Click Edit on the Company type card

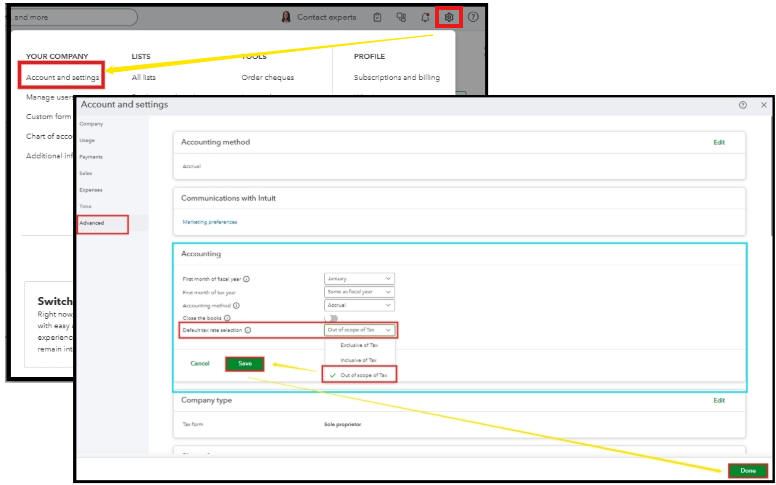pos(719,401)
